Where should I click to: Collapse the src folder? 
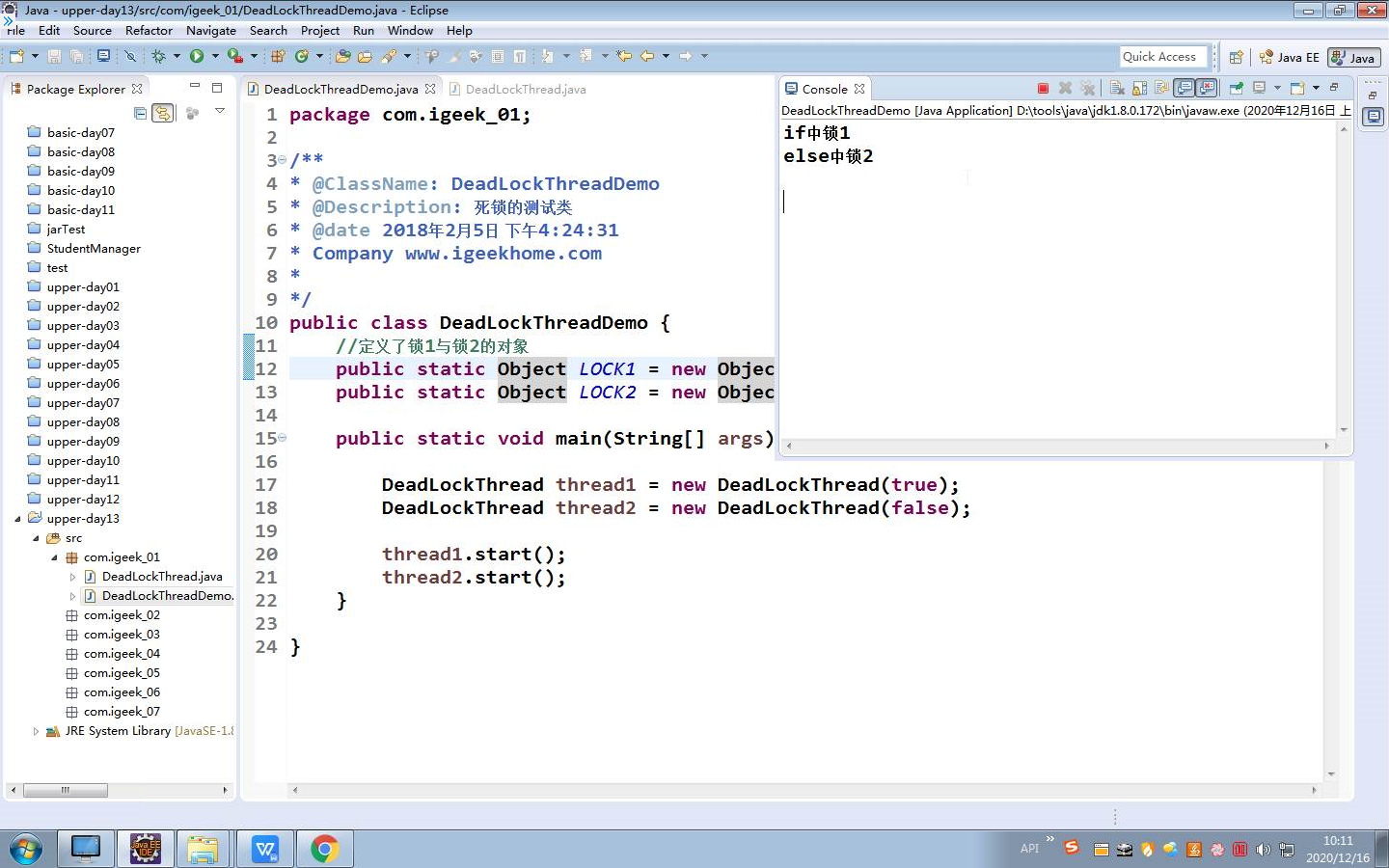coord(36,538)
